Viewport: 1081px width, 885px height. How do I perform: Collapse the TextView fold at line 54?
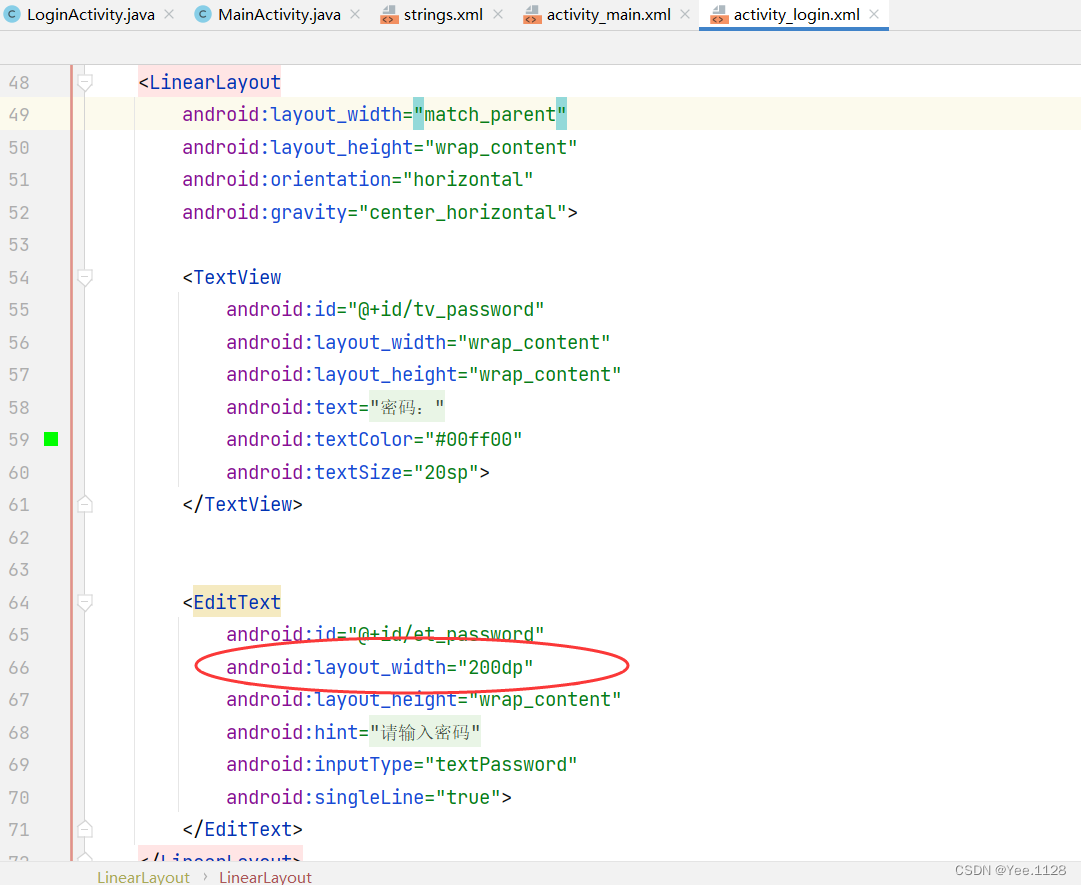click(x=85, y=278)
